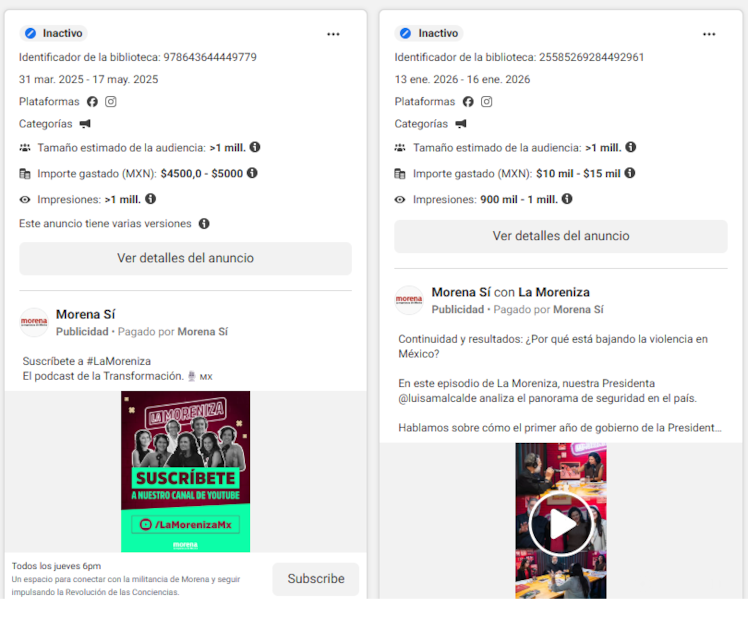Open audience size info icon on the $10 mil - $15 mil ad

[631, 147]
